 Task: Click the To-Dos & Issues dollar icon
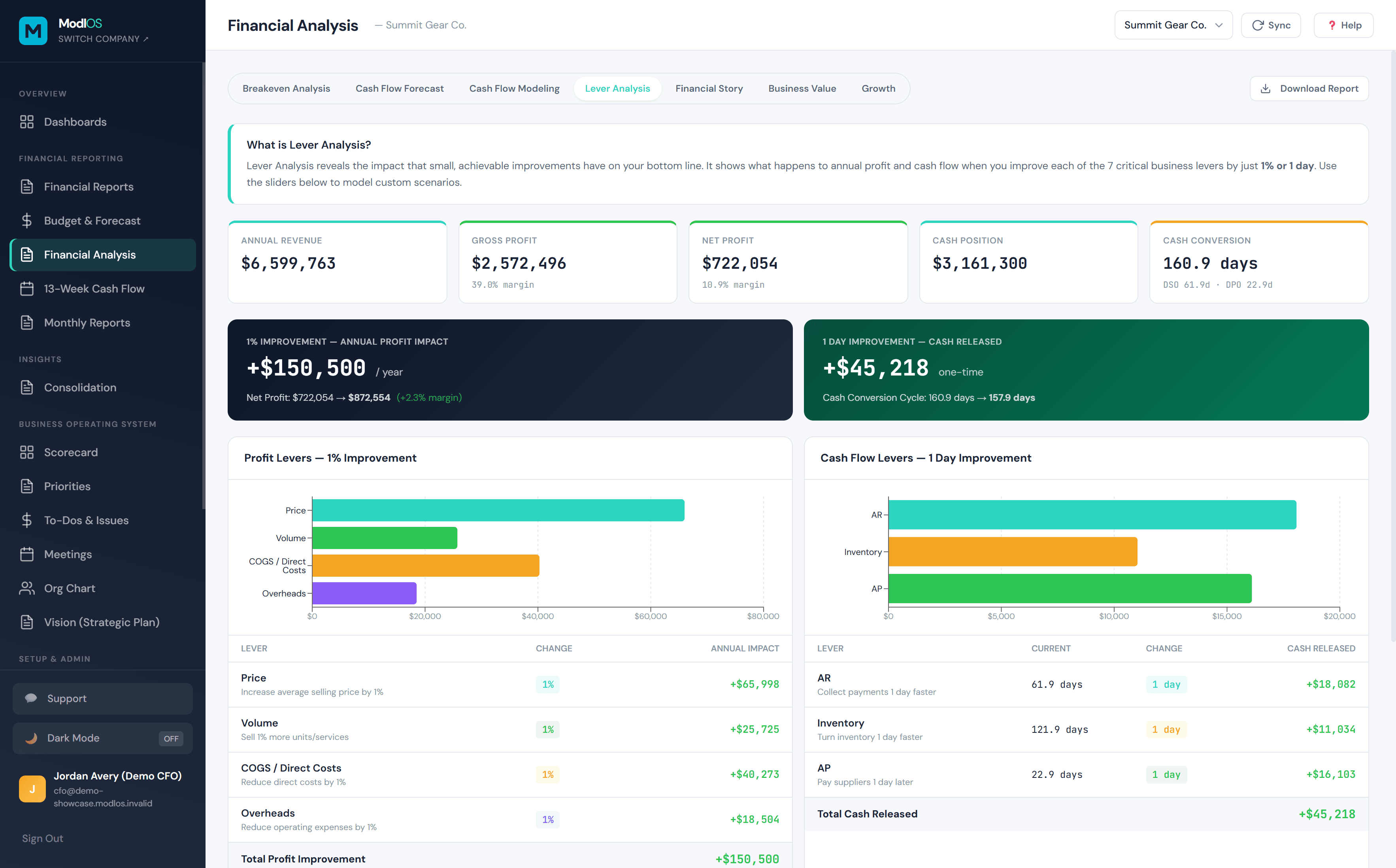point(26,520)
